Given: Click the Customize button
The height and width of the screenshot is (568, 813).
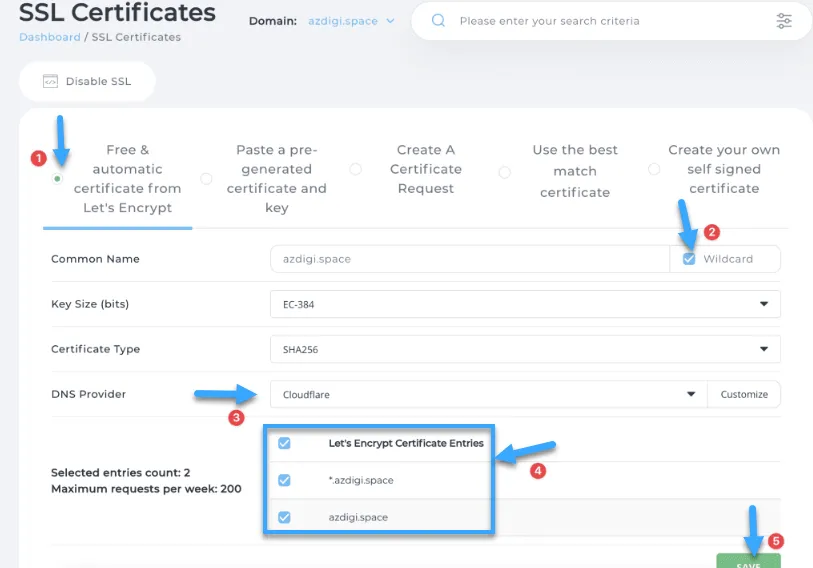Looking at the screenshot, I should pyautogui.click(x=744, y=394).
